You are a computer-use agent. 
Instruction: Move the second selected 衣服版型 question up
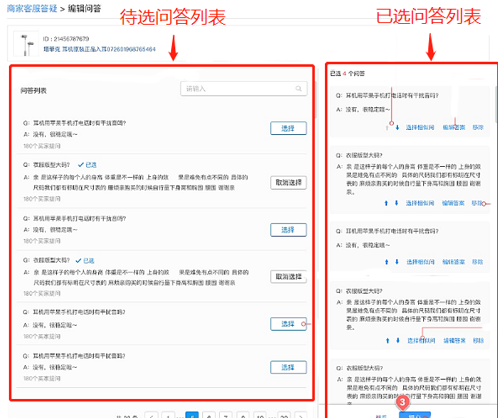(386, 203)
